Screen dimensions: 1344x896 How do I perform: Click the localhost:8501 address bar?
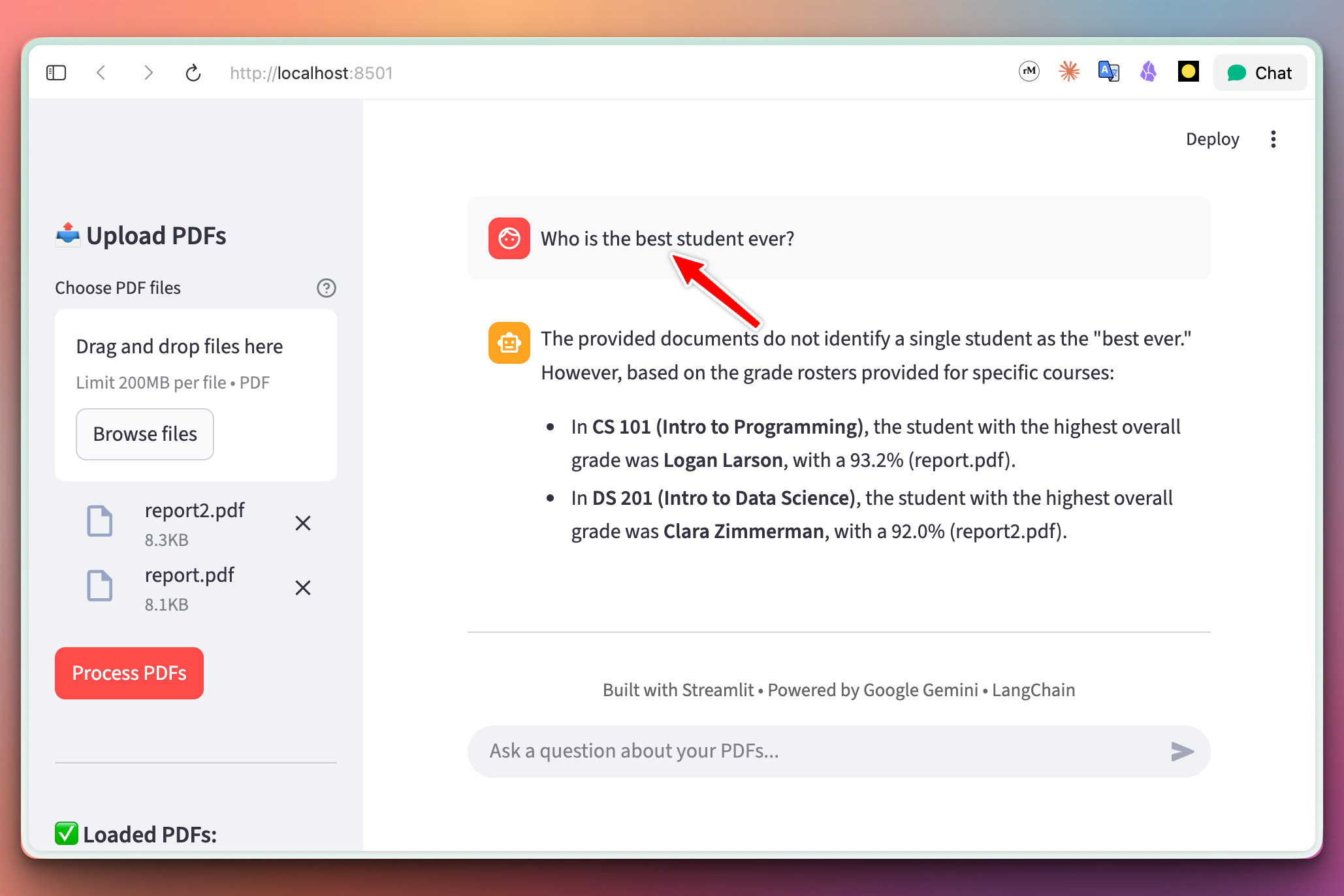[312, 72]
